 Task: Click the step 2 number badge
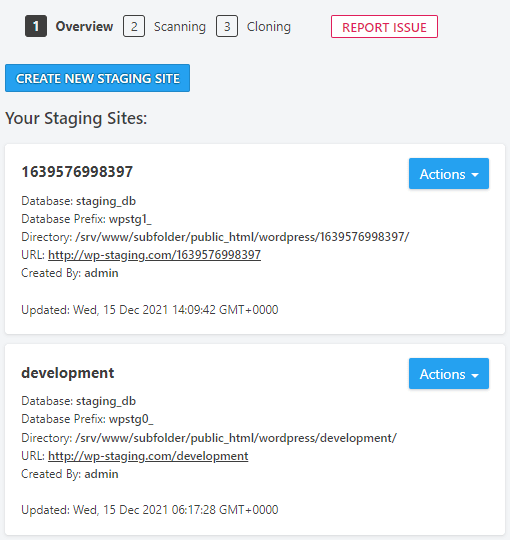[x=134, y=26]
